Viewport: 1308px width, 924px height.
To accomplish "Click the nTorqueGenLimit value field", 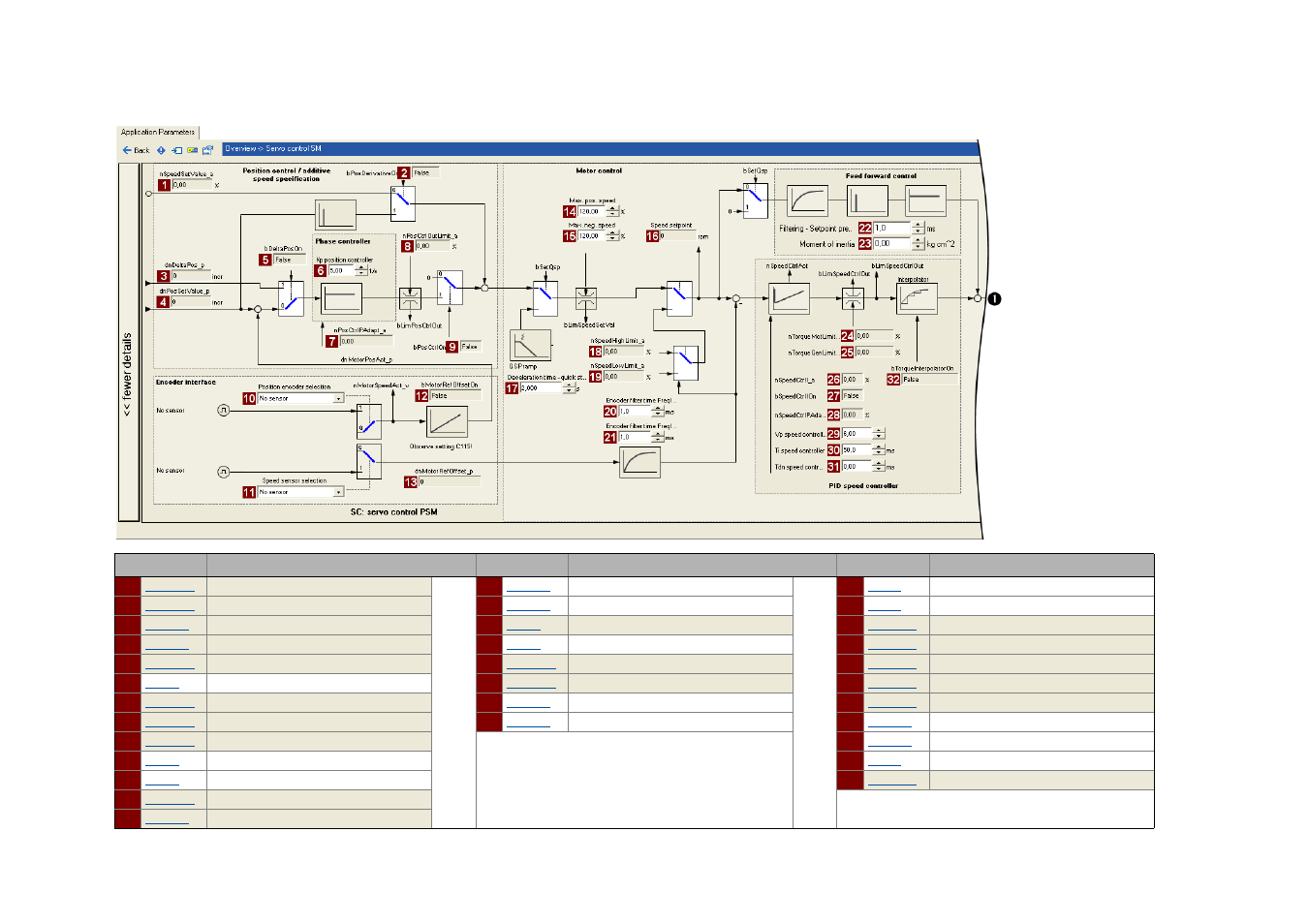I will (x=875, y=352).
